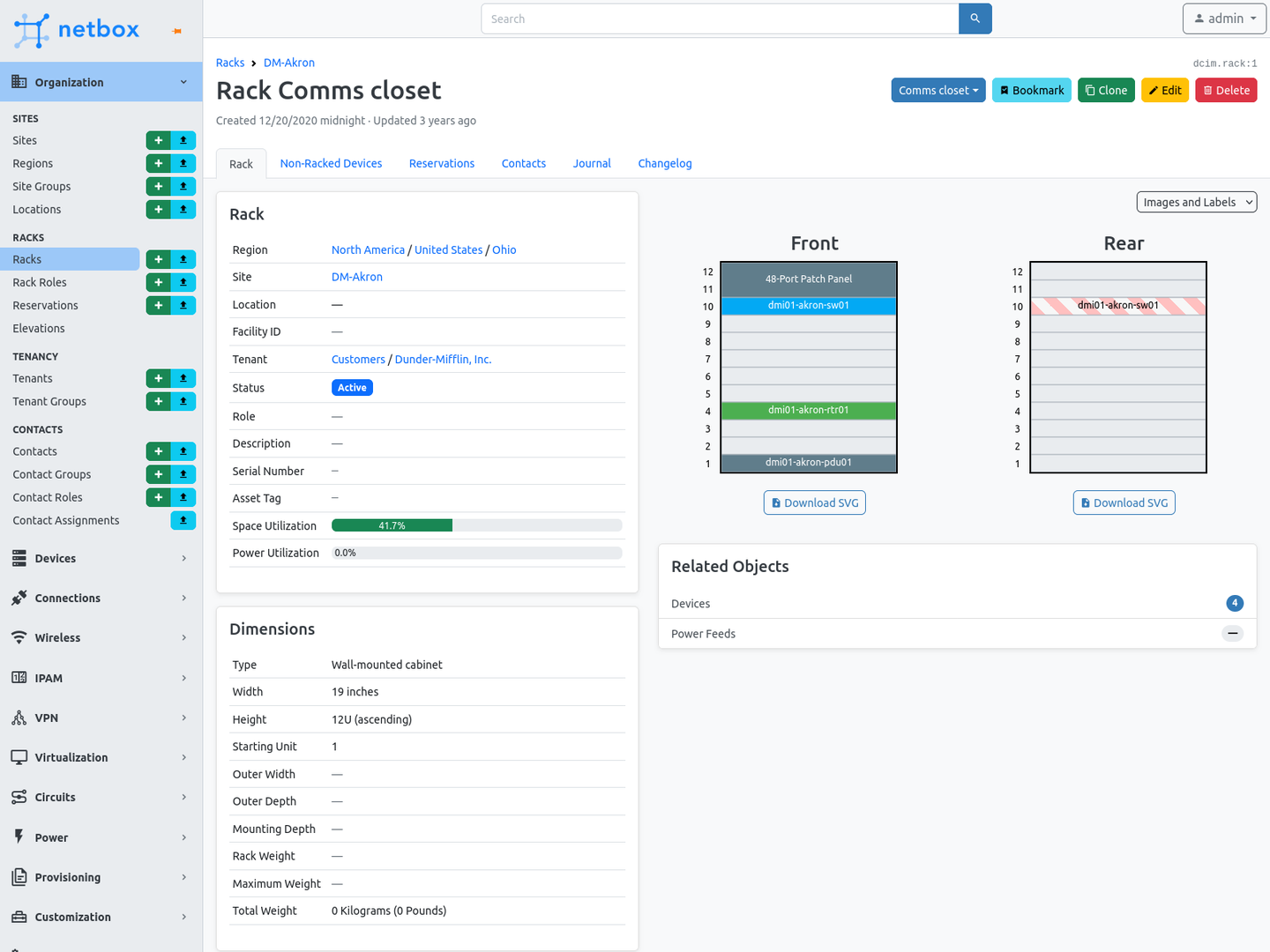Viewport: 1270px width, 952px height.
Task: Open the Contacts tab
Action: pyautogui.click(x=524, y=163)
